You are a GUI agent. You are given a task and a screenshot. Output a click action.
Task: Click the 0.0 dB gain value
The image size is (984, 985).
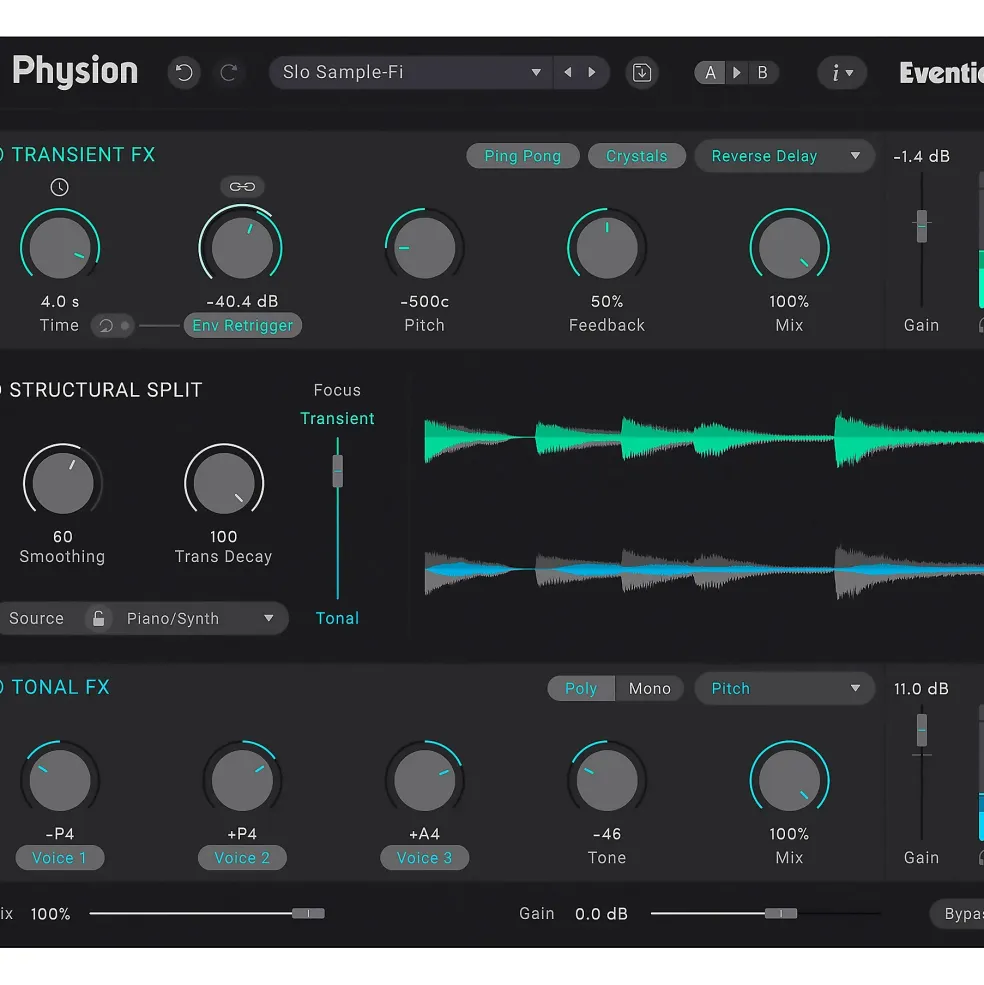[601, 914]
